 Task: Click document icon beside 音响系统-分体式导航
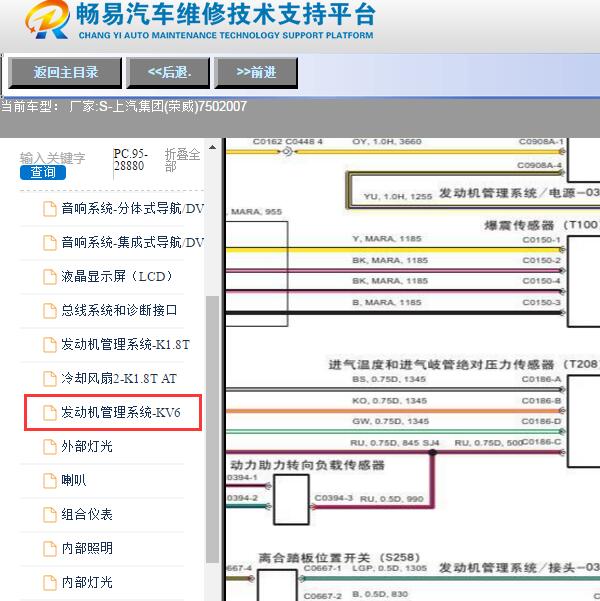50,209
